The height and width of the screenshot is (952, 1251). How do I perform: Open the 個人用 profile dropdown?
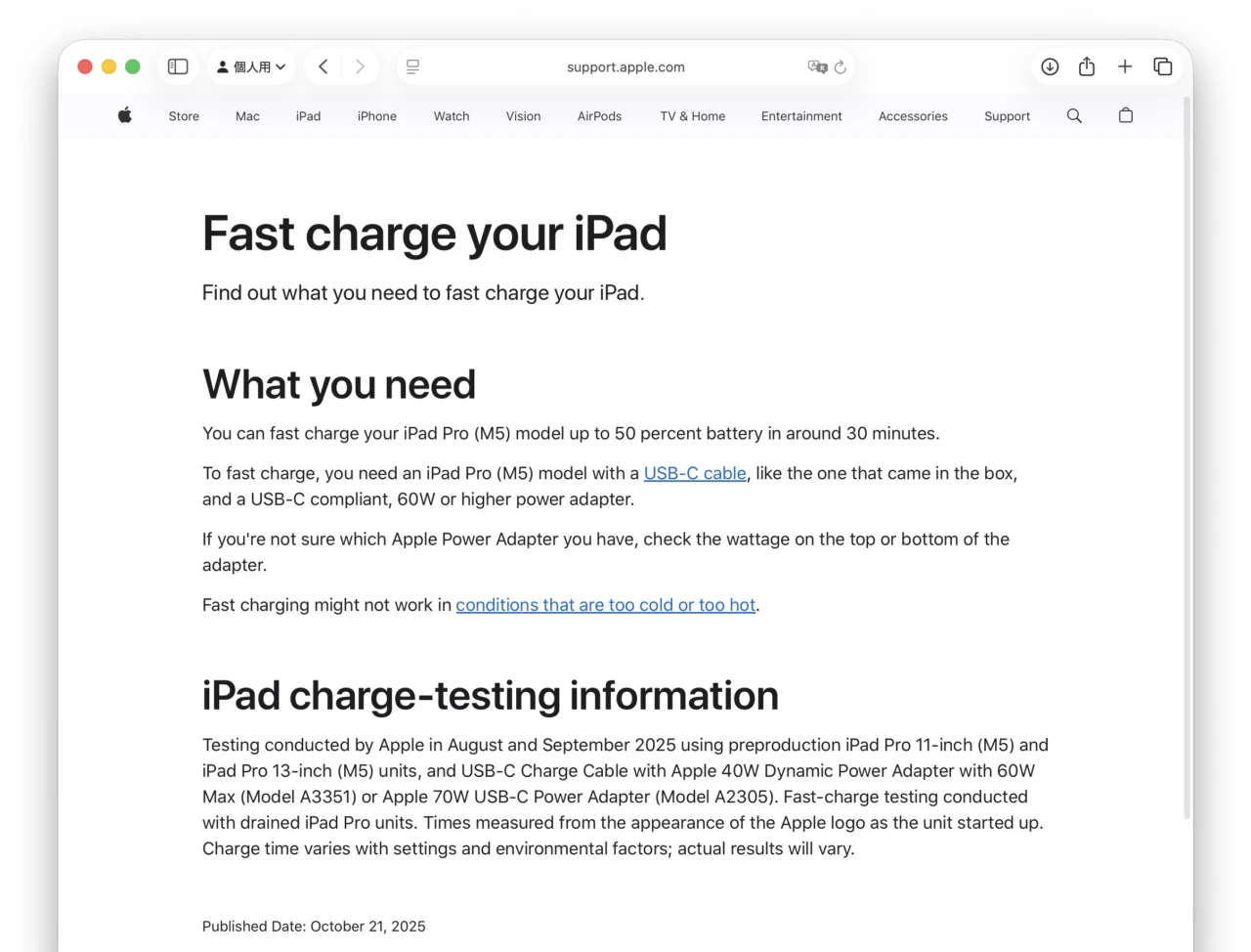[x=250, y=66]
